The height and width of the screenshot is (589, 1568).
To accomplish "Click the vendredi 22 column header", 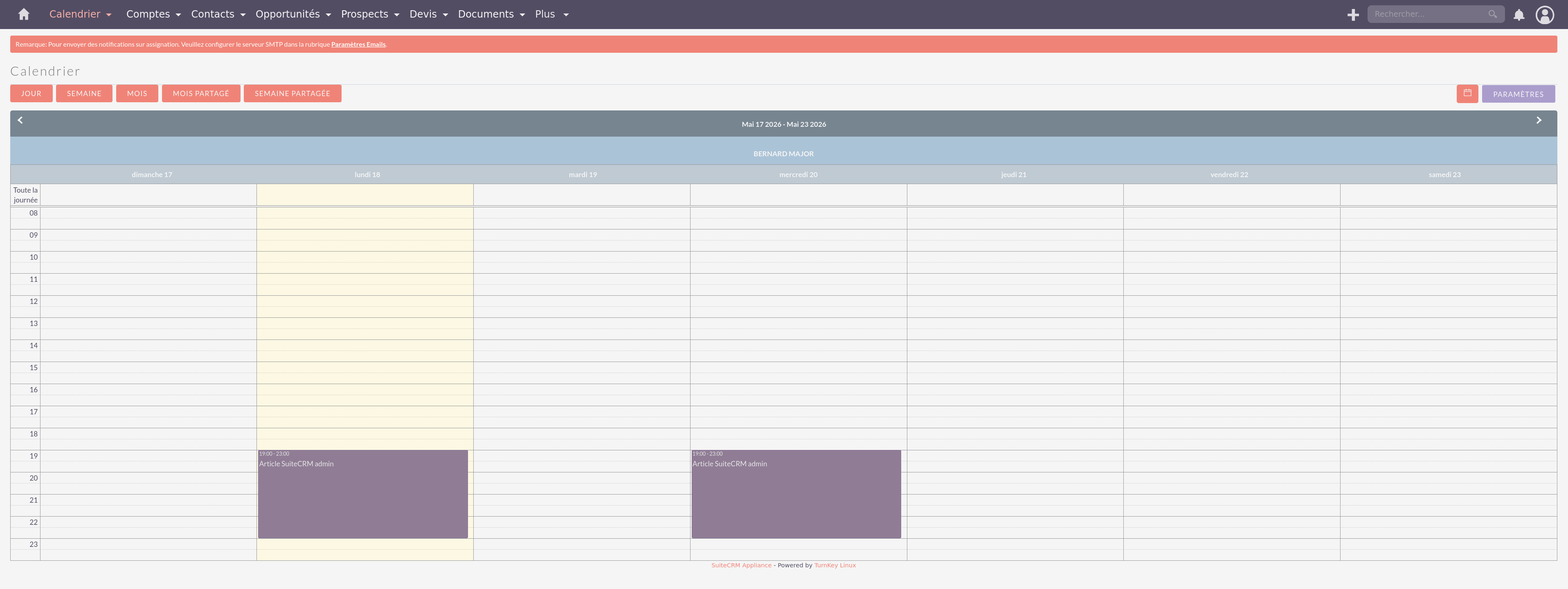I will pyautogui.click(x=1229, y=175).
